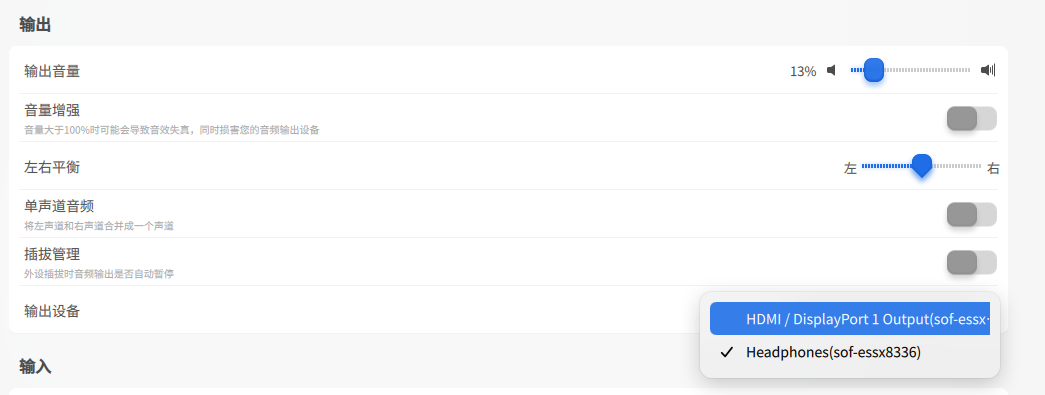This screenshot has width=1045, height=395.
Task: Click the 输入 section heading
Action: [x=35, y=366]
